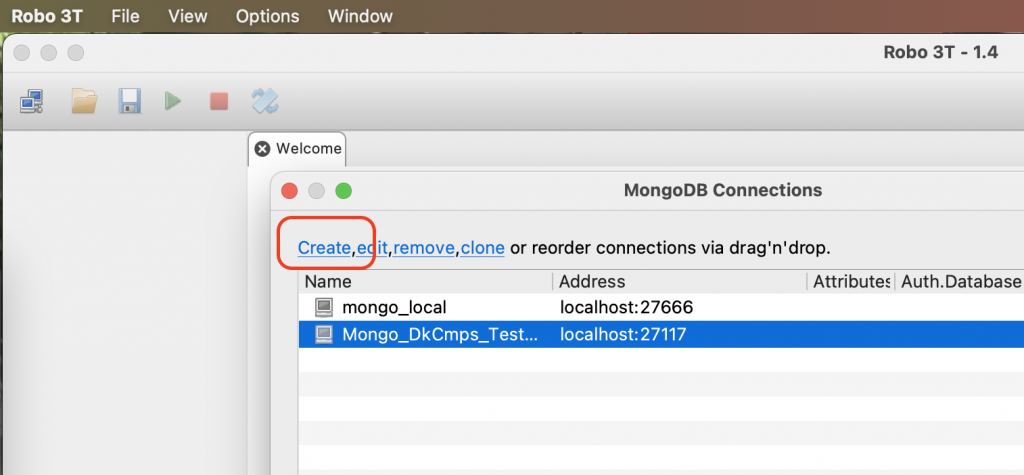Close the Welcome tab with its X icon
Viewport: 1024px width, 475px height.
click(262, 149)
